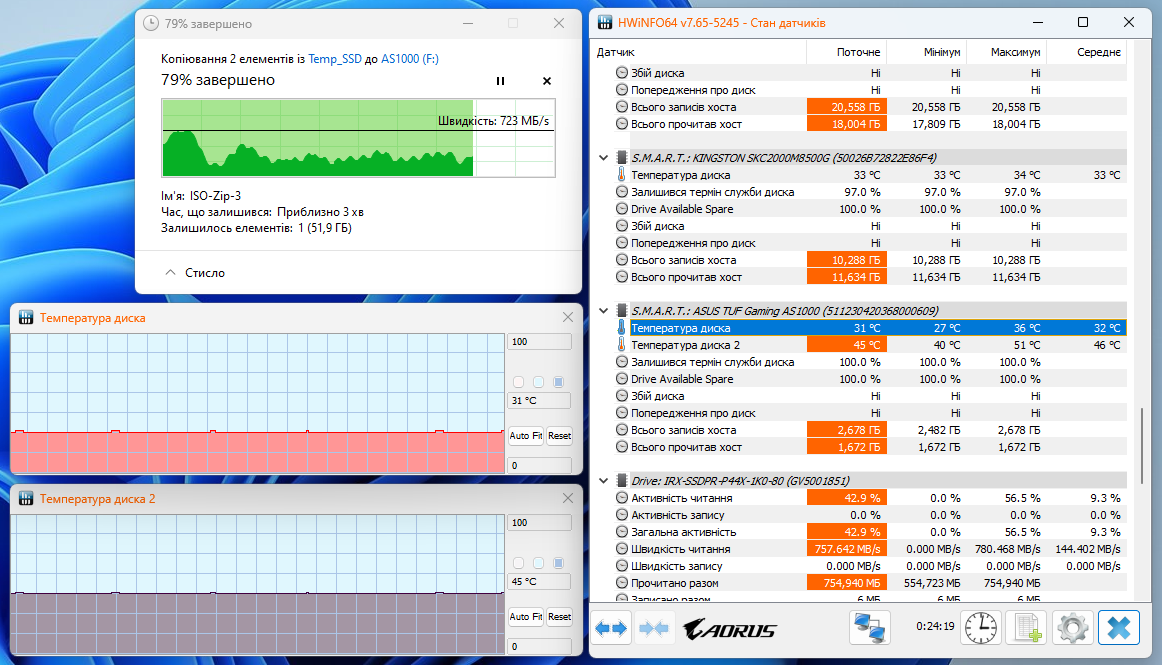Click ASUS TUF AS1000 drive chip icon
The image size is (1162, 665).
(622, 311)
